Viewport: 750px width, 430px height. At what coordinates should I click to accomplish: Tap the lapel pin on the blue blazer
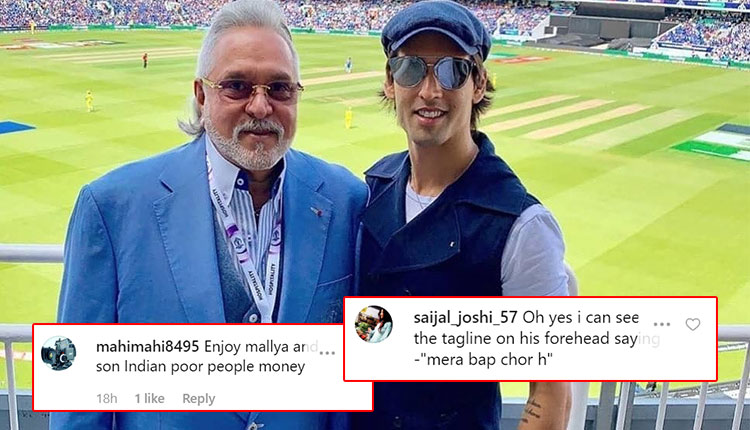point(316,210)
